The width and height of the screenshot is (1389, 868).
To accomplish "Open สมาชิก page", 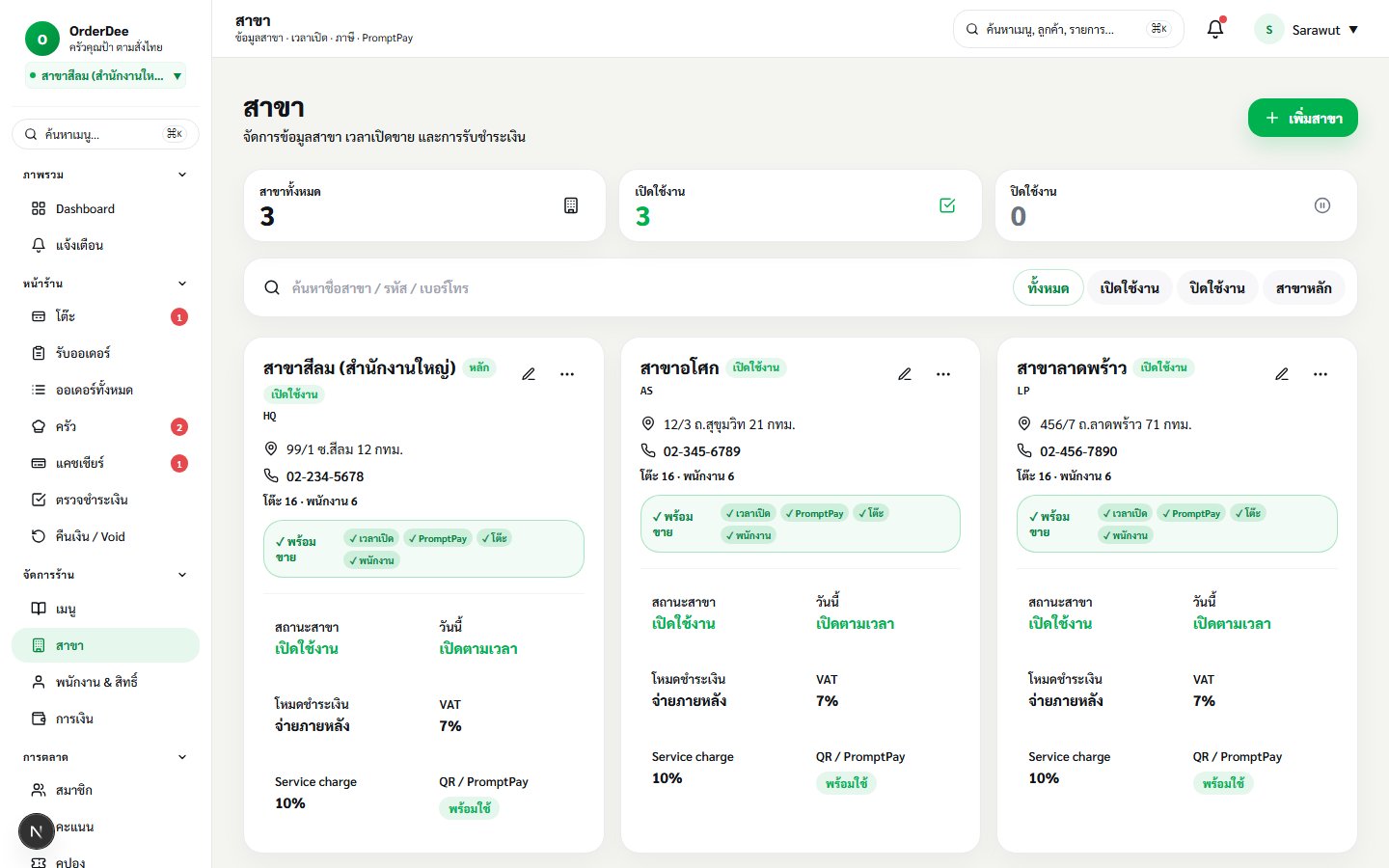I will [x=105, y=790].
